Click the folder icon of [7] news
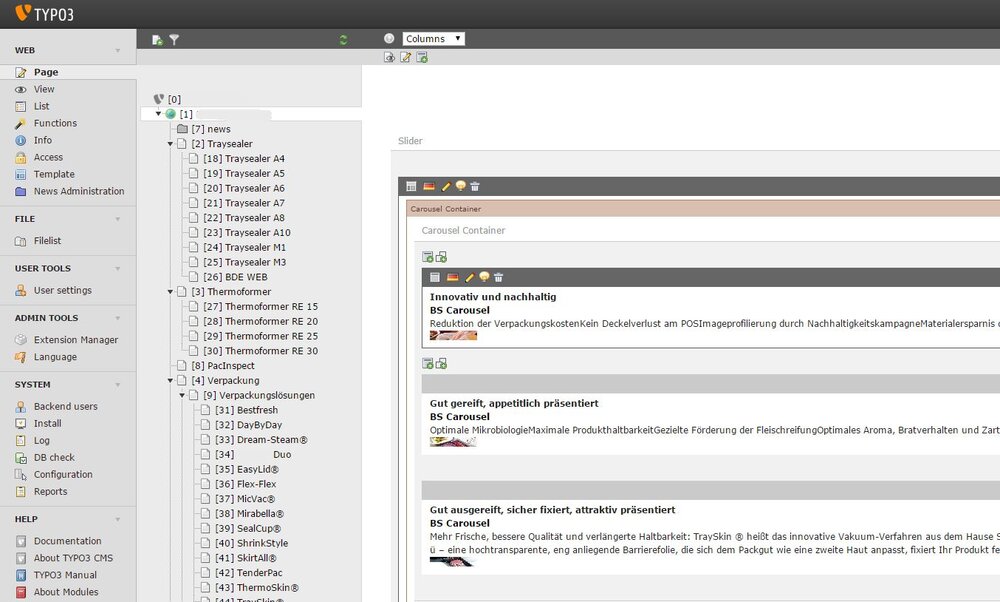This screenshot has height=602, width=1000. point(182,129)
